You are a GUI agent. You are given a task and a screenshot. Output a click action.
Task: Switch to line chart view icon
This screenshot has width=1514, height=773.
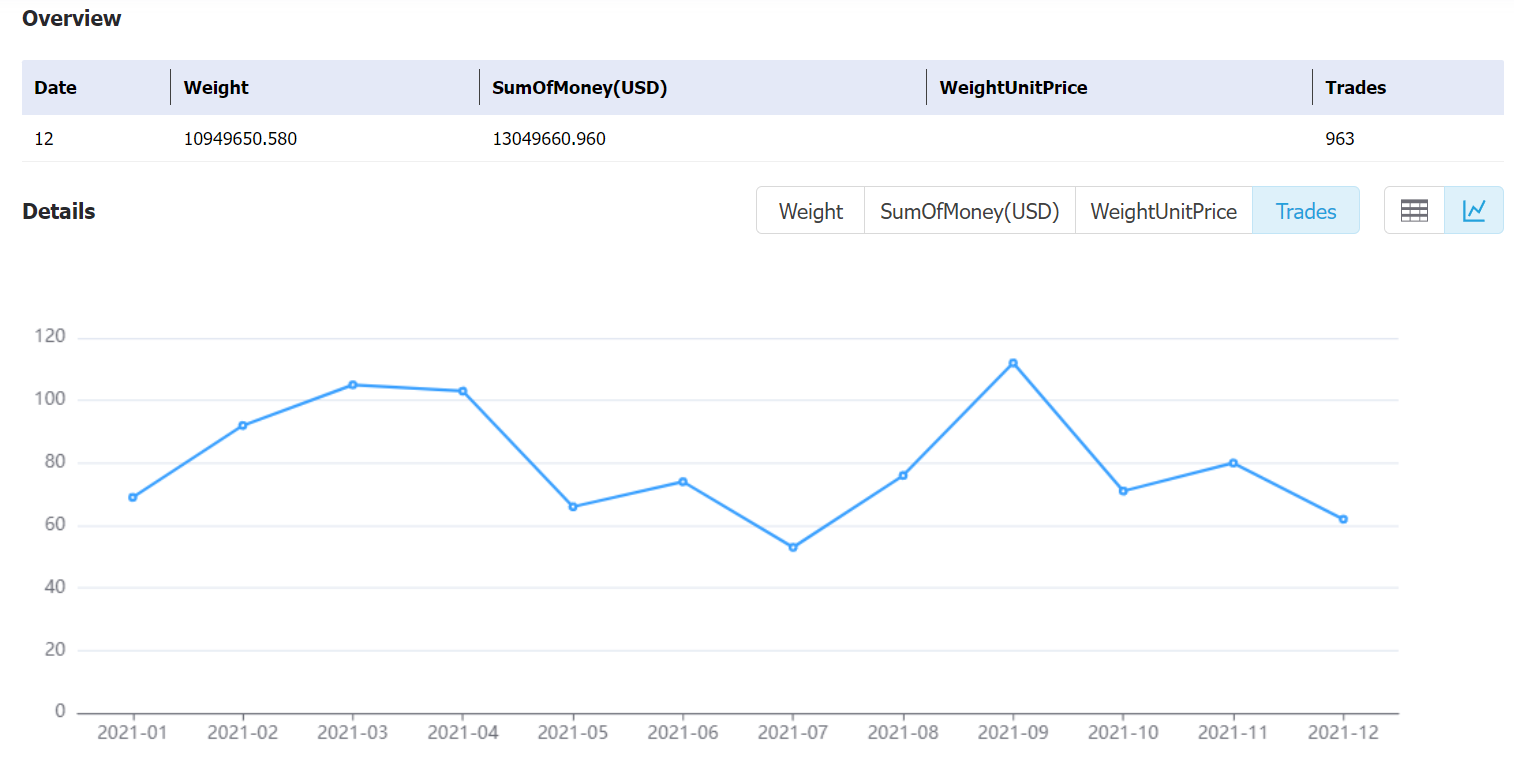tap(1474, 210)
